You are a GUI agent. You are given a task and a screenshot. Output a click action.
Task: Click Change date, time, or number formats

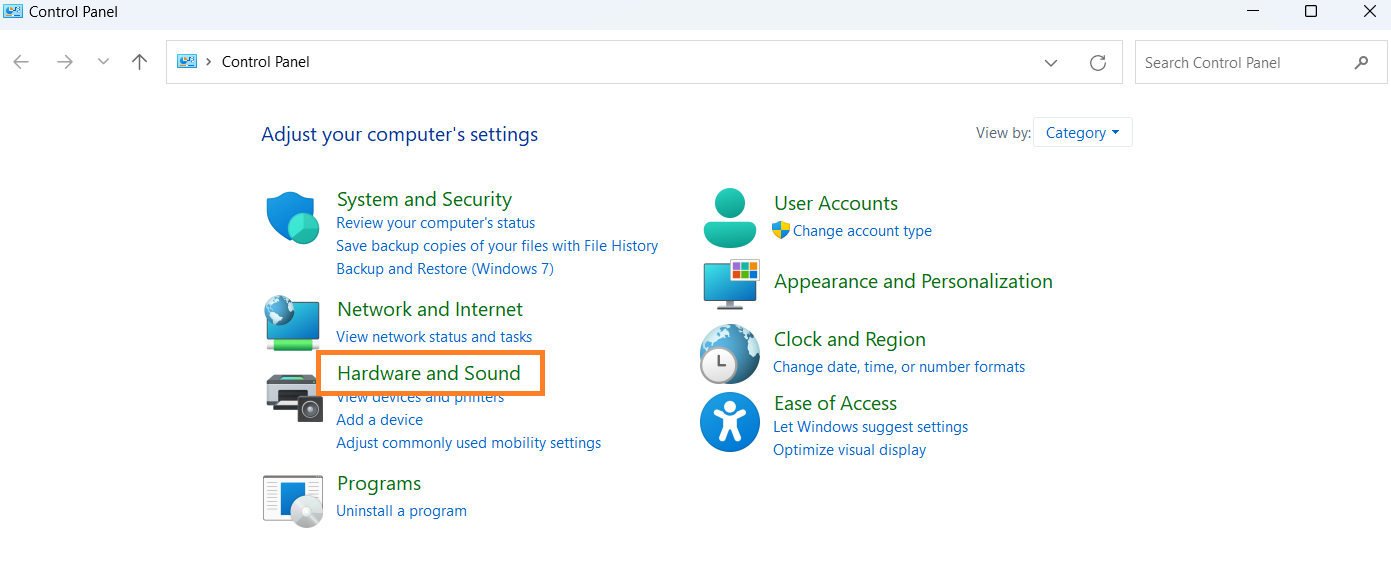tap(899, 367)
